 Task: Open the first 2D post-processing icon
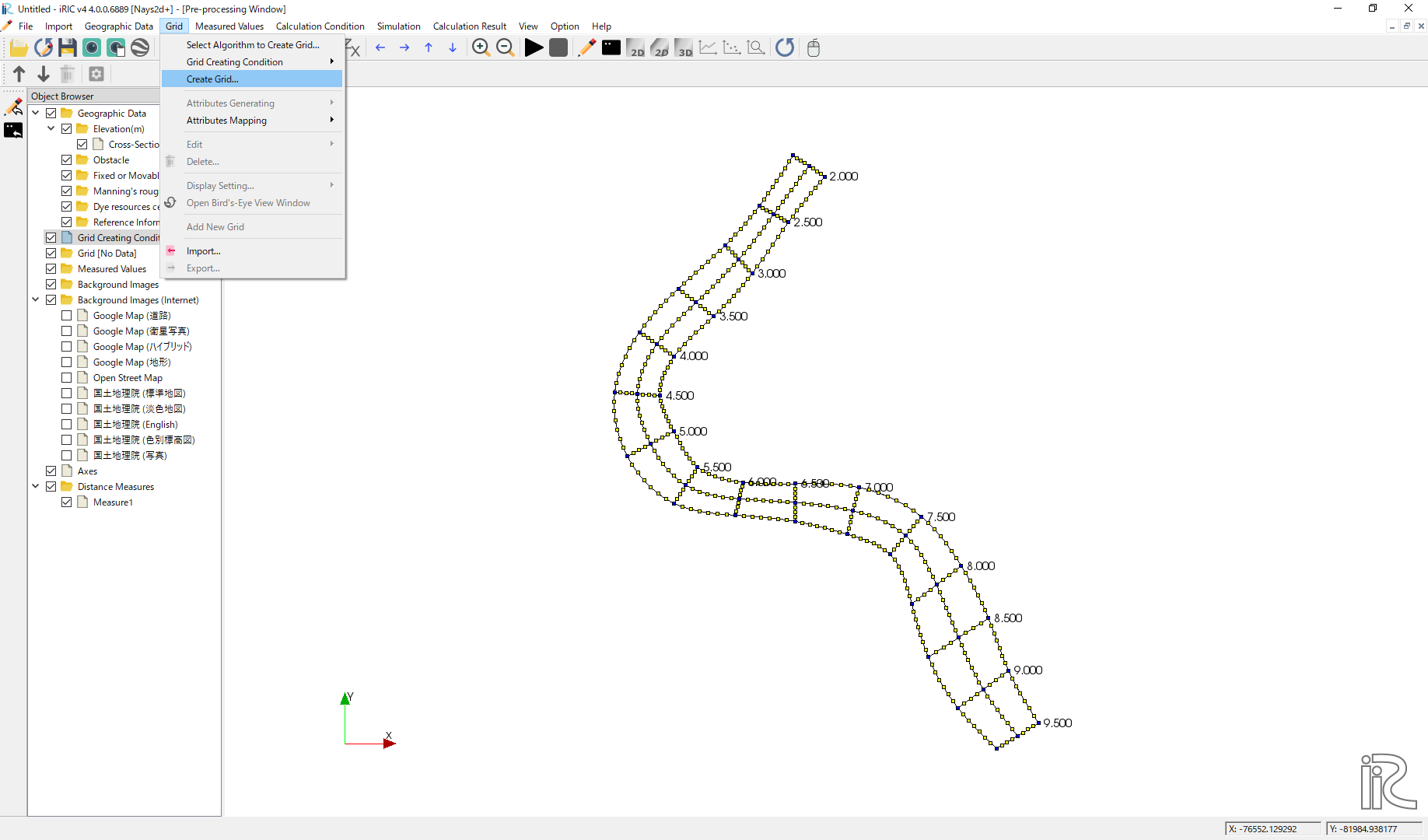click(635, 48)
